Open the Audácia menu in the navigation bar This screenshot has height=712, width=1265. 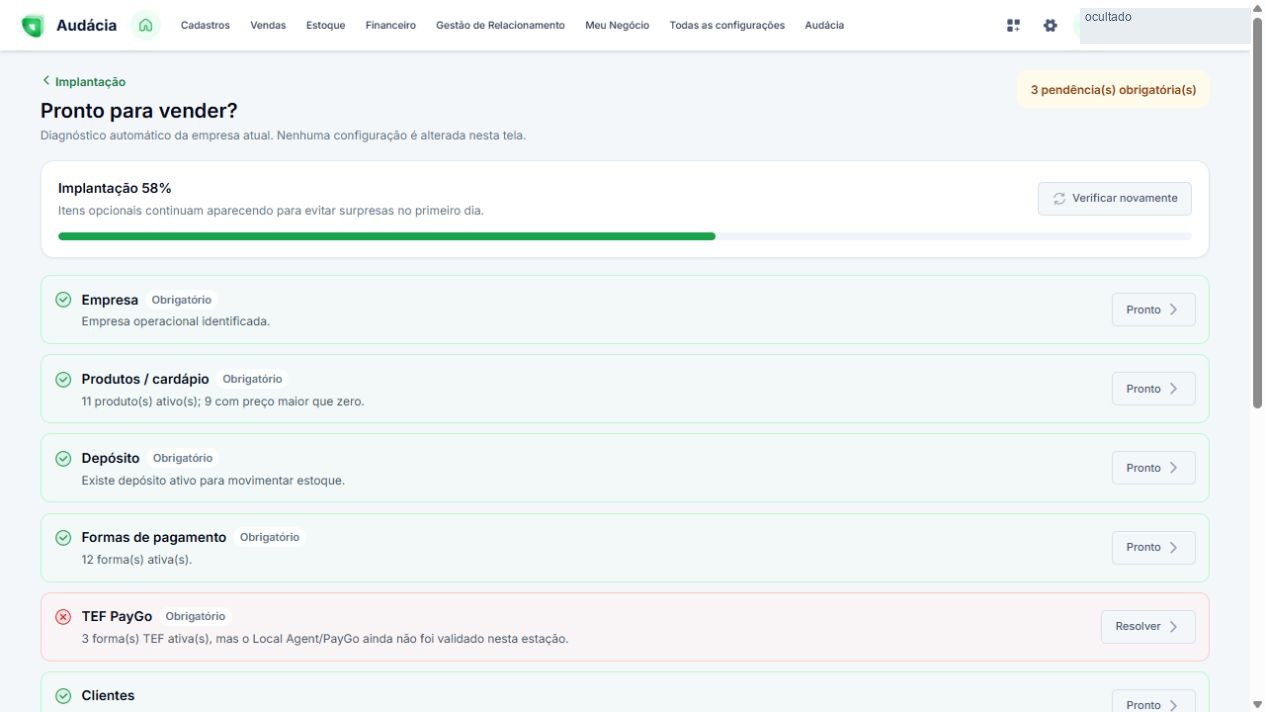coord(824,25)
